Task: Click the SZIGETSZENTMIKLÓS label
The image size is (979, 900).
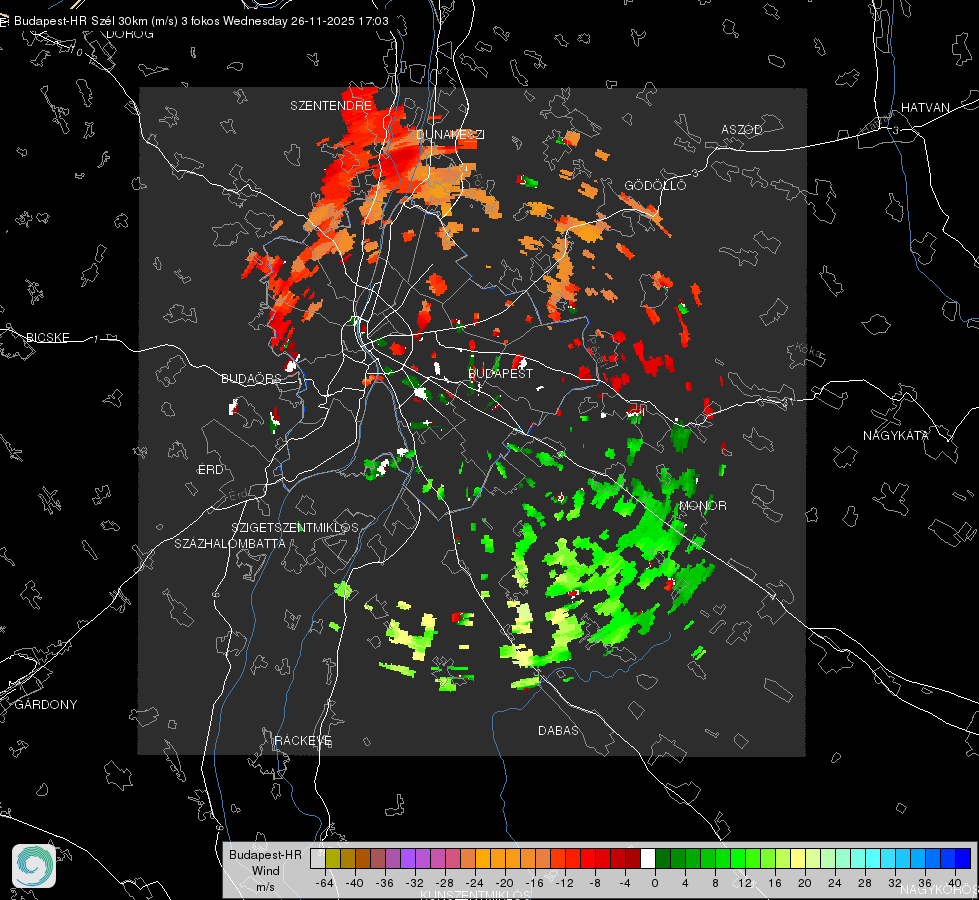Action: 295,528
